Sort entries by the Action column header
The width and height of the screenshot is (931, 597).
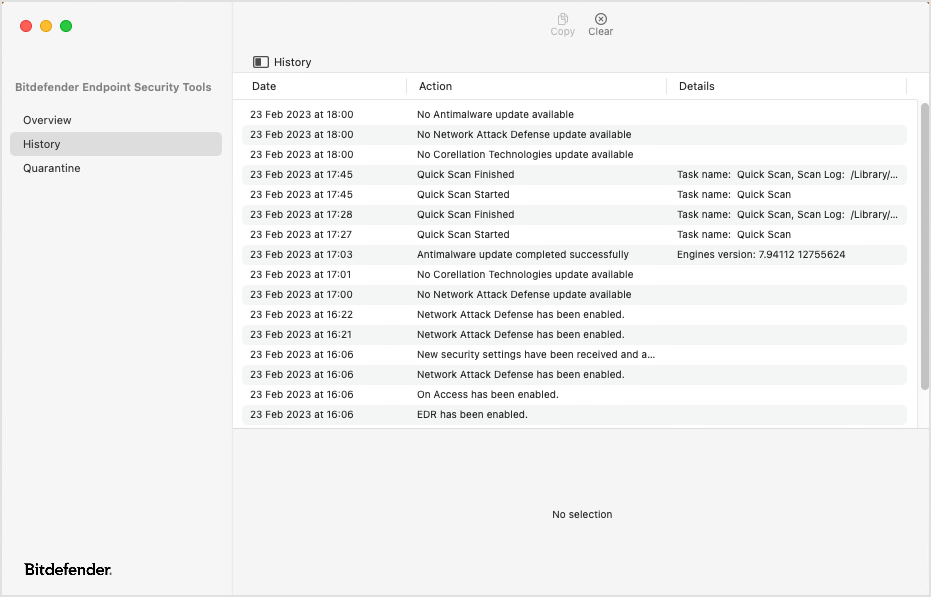(x=435, y=86)
